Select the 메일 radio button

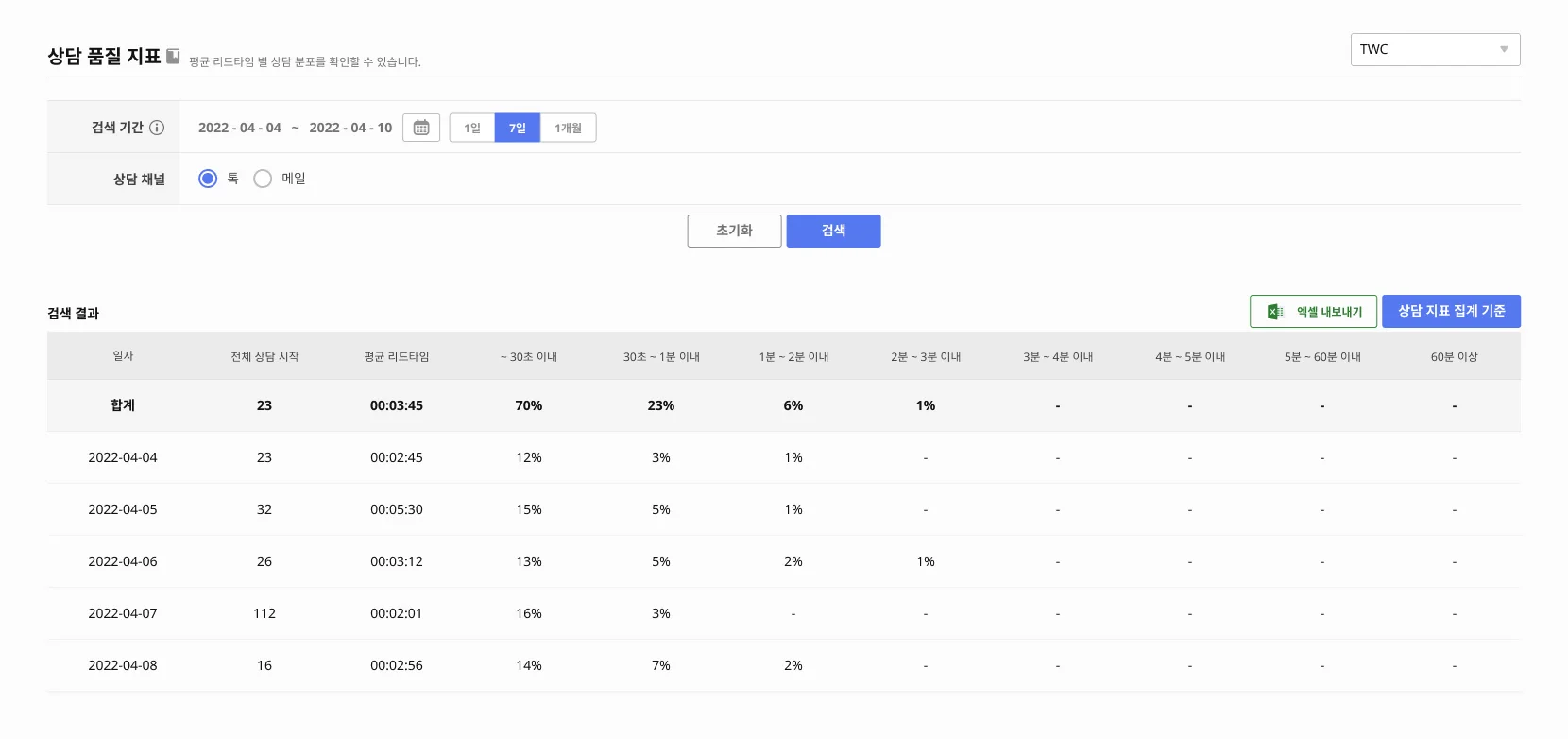coord(263,179)
